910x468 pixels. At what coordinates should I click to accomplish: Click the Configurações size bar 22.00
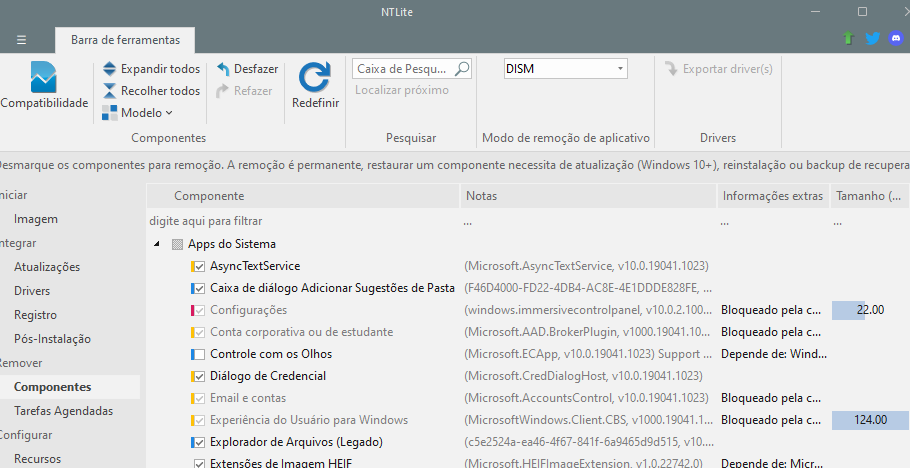[x=870, y=310]
